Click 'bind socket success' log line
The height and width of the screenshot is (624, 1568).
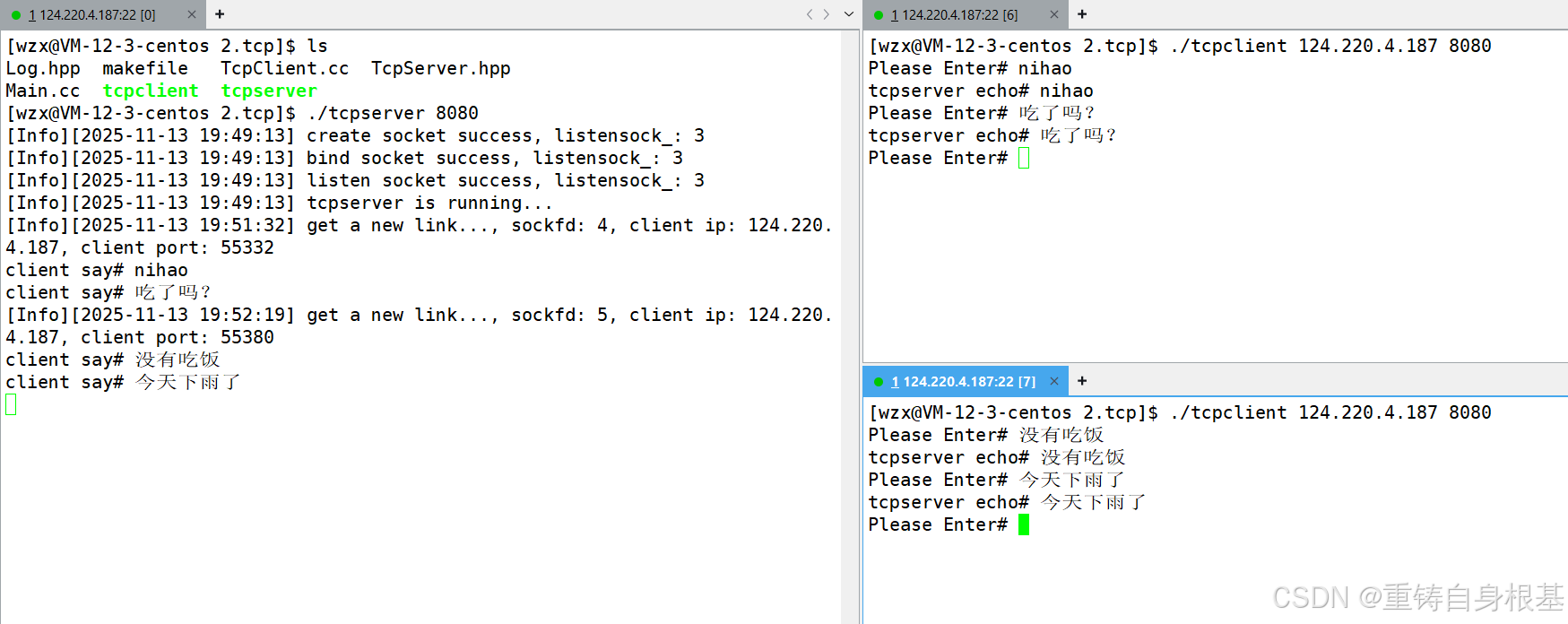(x=344, y=158)
